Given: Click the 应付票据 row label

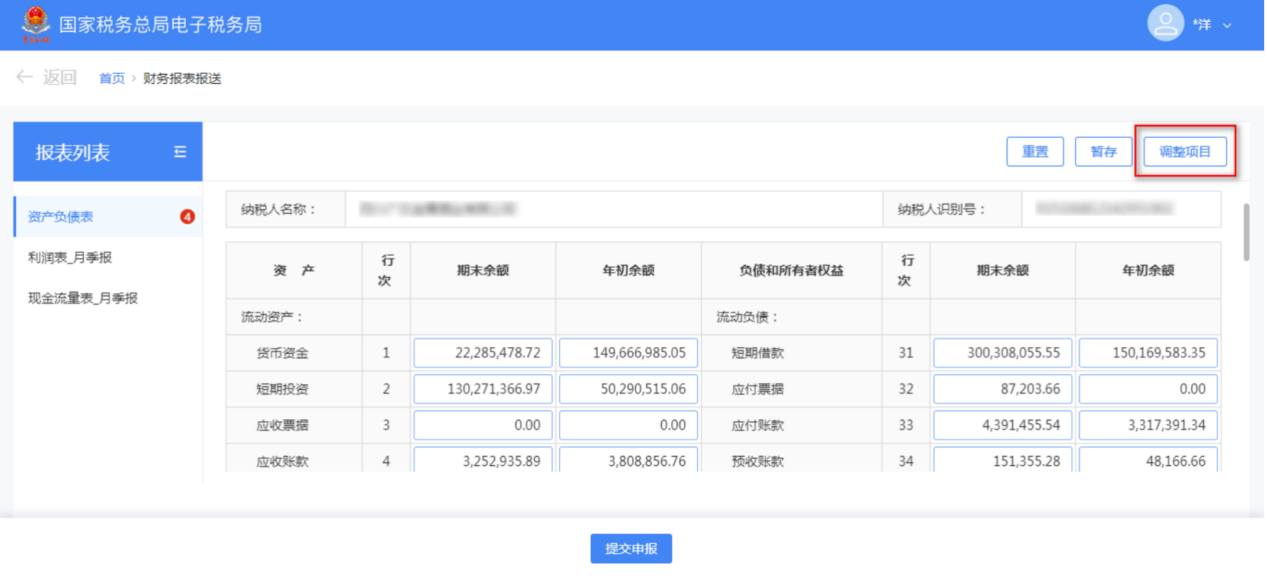Looking at the screenshot, I should [758, 389].
